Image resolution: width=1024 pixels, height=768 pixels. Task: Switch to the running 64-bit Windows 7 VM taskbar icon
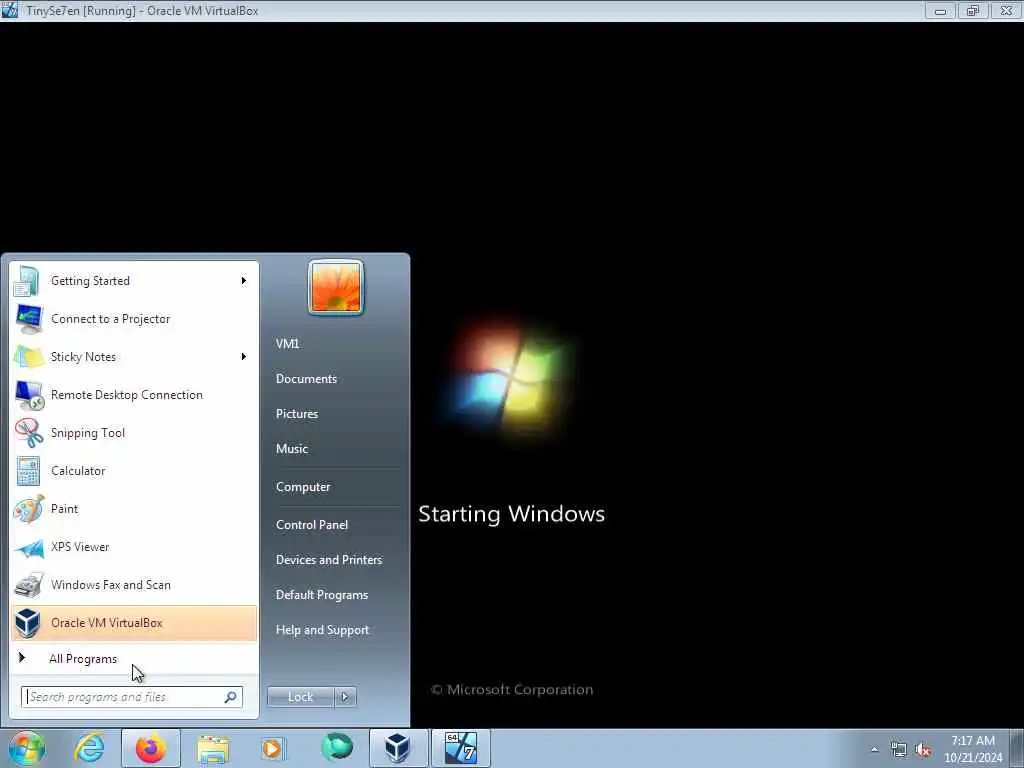click(x=461, y=748)
